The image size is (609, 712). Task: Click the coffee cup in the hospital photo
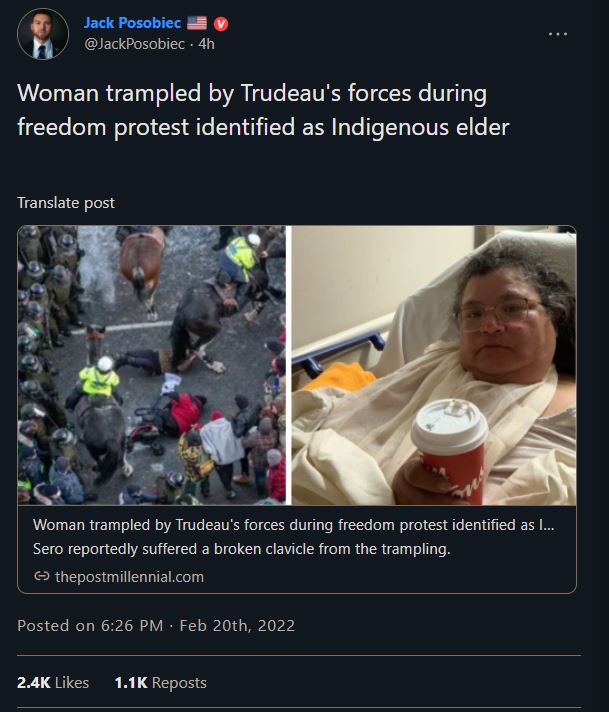(448, 452)
